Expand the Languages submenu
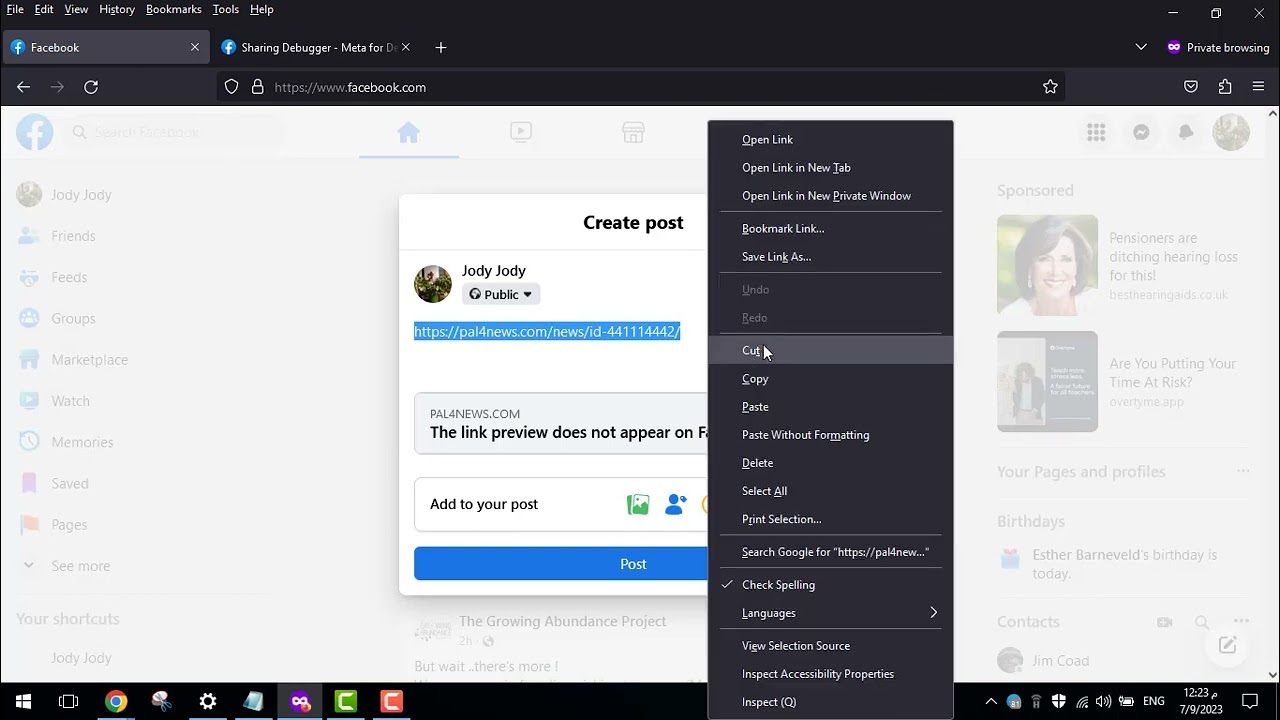 coord(831,613)
